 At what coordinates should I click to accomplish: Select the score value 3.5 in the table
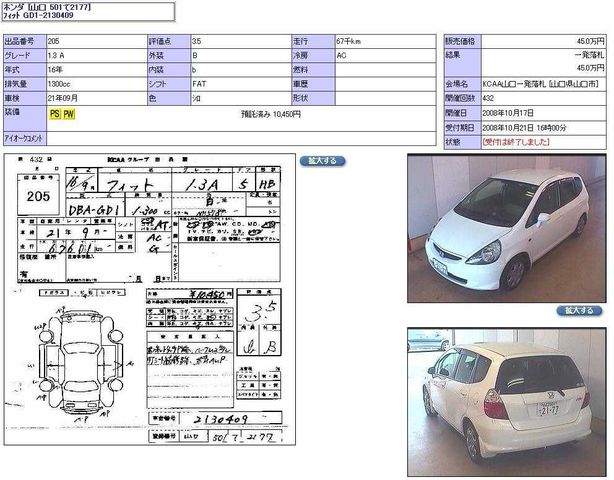coord(197,41)
